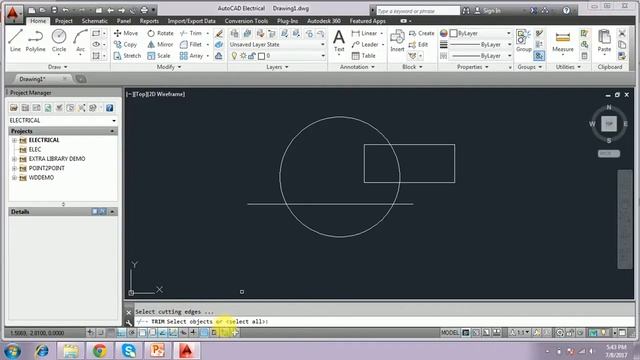This screenshot has width=640, height=360.
Task: Click the Paste button
Action: point(604,41)
